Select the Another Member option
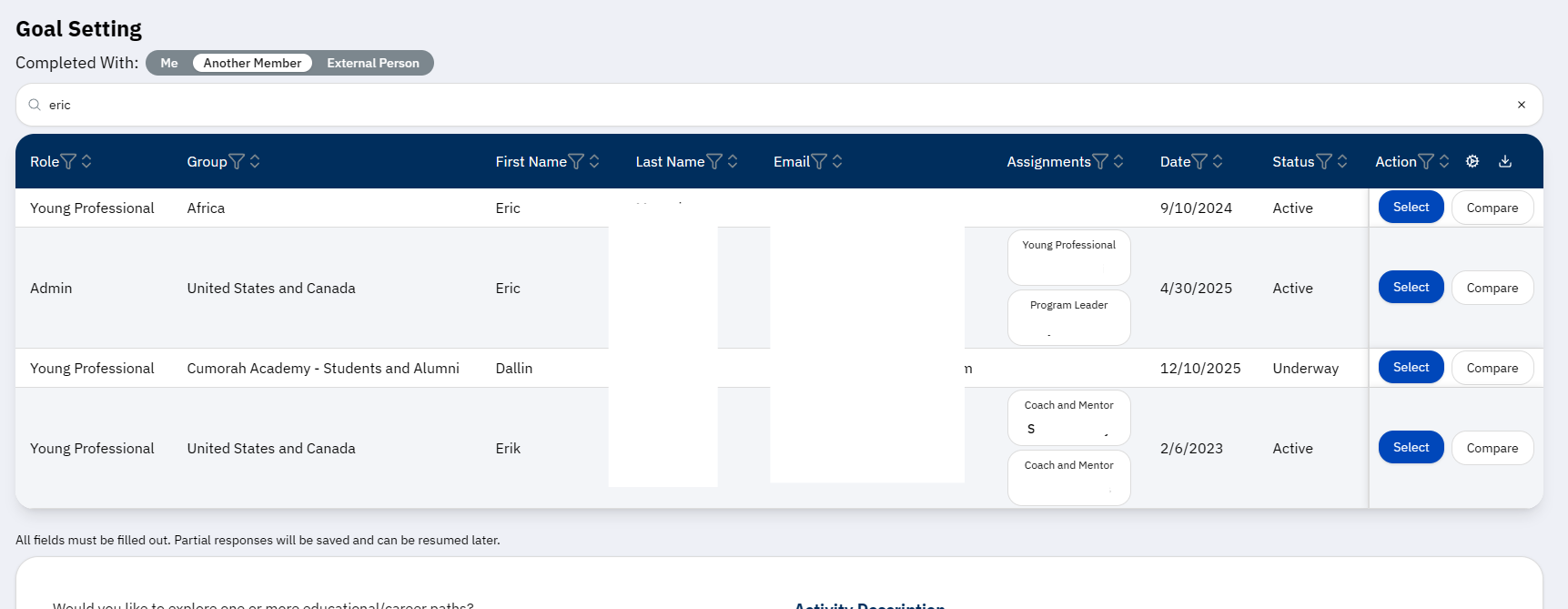The width and height of the screenshot is (1568, 609). [x=252, y=63]
